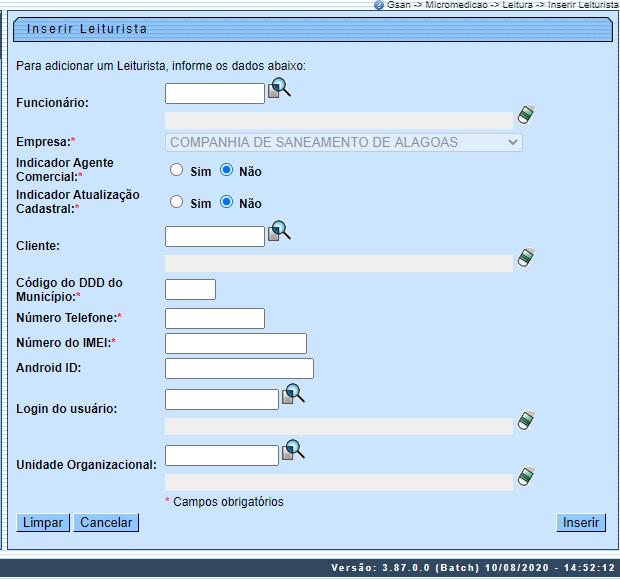Screen dimensions: 620x579
Task: Click the 'Campos obrigatórios' note text
Action: coord(228,502)
